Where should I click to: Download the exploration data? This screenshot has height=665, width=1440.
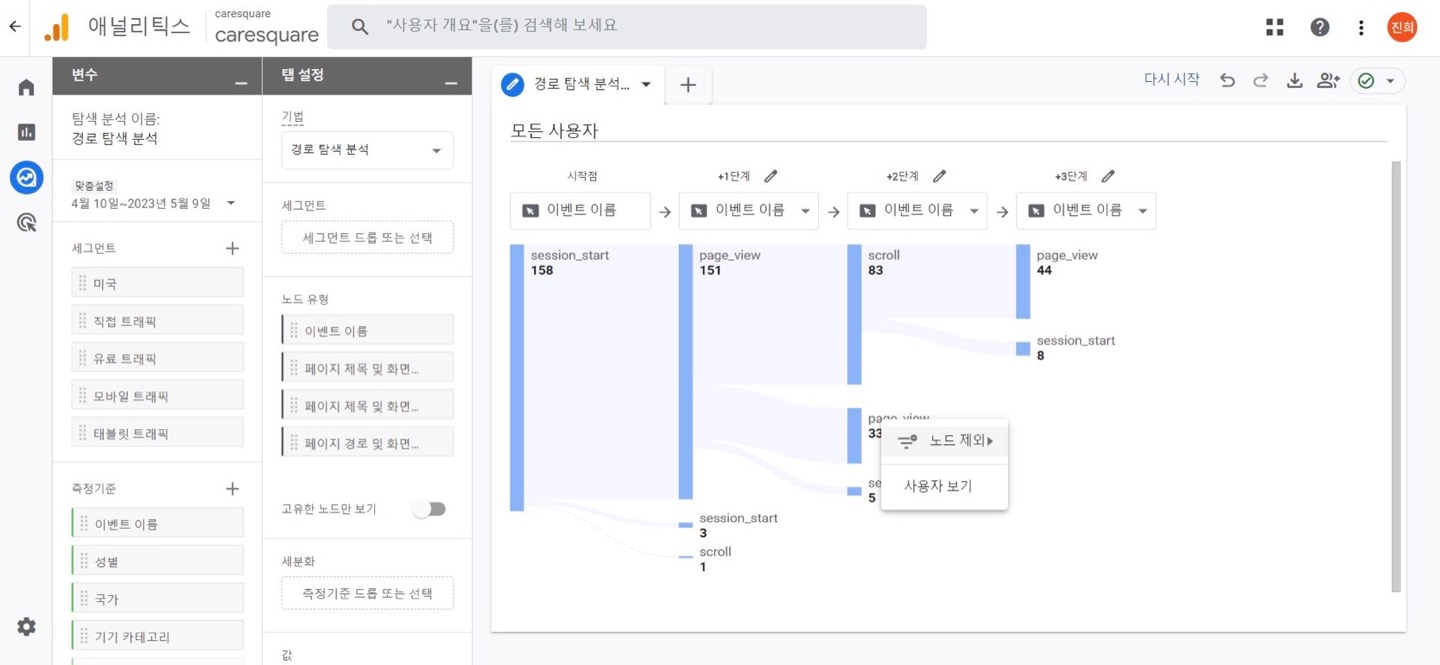[x=1294, y=80]
